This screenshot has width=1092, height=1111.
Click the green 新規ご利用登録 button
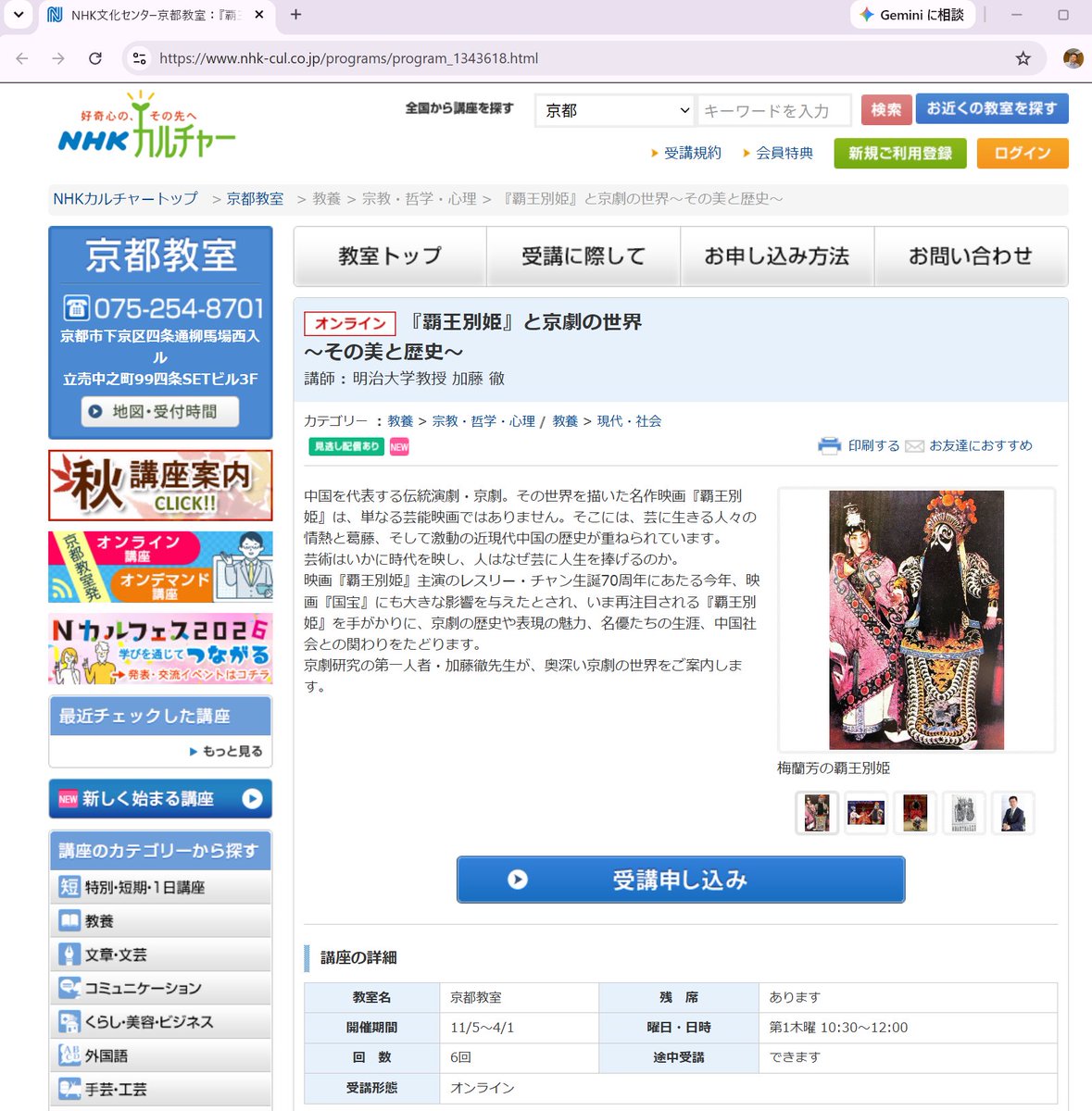tap(900, 153)
